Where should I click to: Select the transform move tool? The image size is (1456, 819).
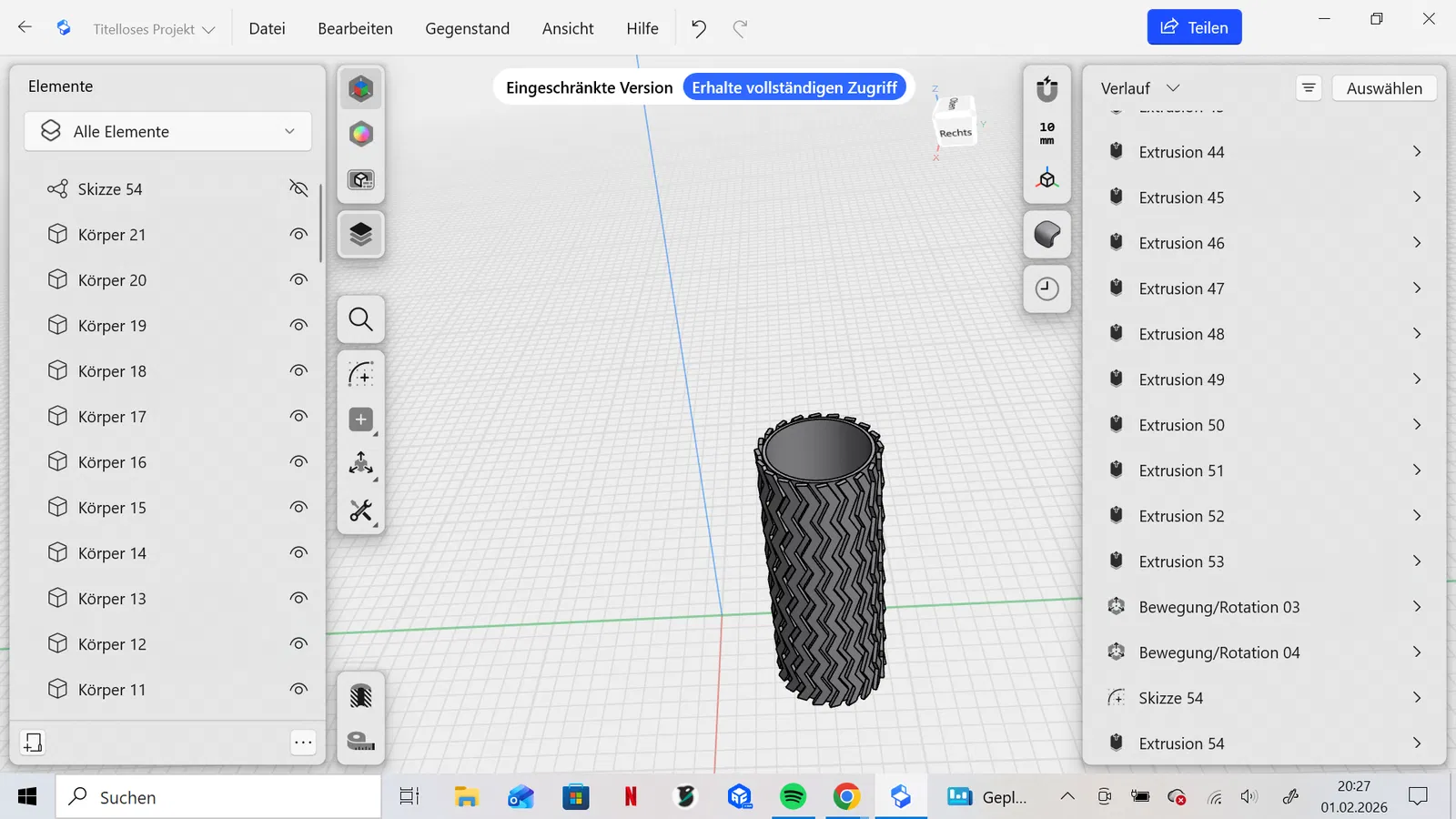point(361,465)
